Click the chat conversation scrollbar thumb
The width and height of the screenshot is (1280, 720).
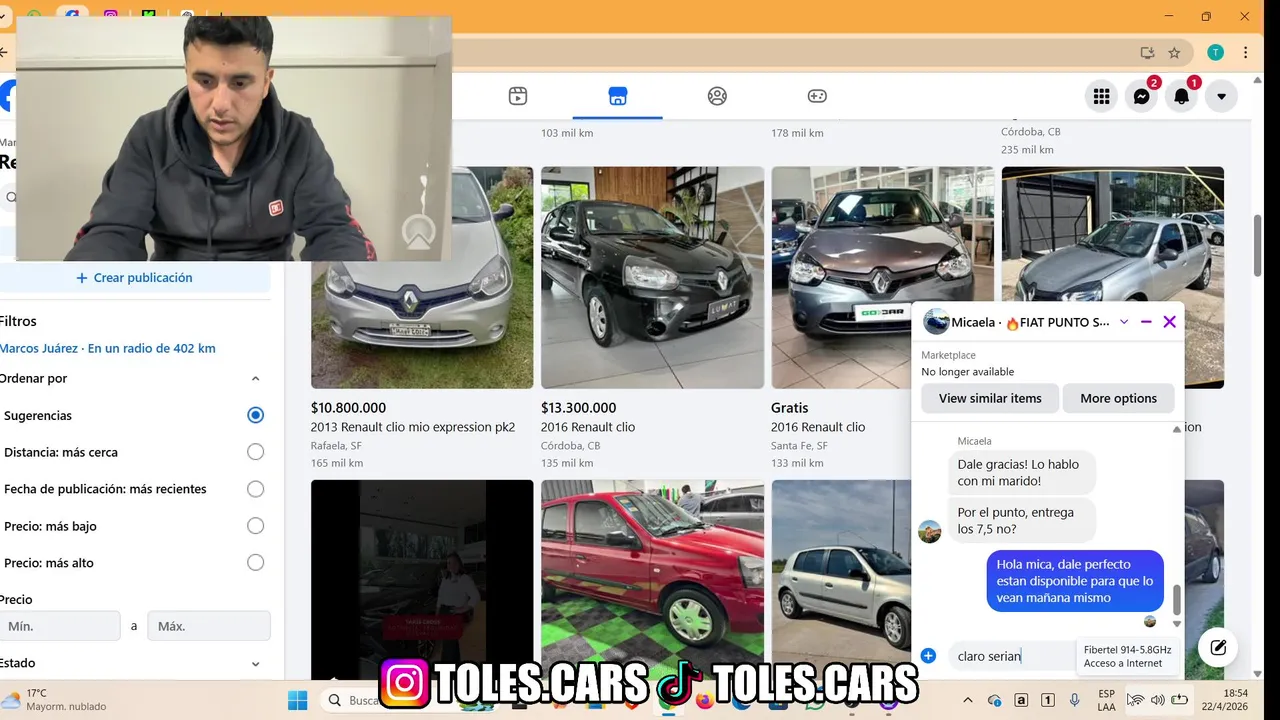(1177, 600)
